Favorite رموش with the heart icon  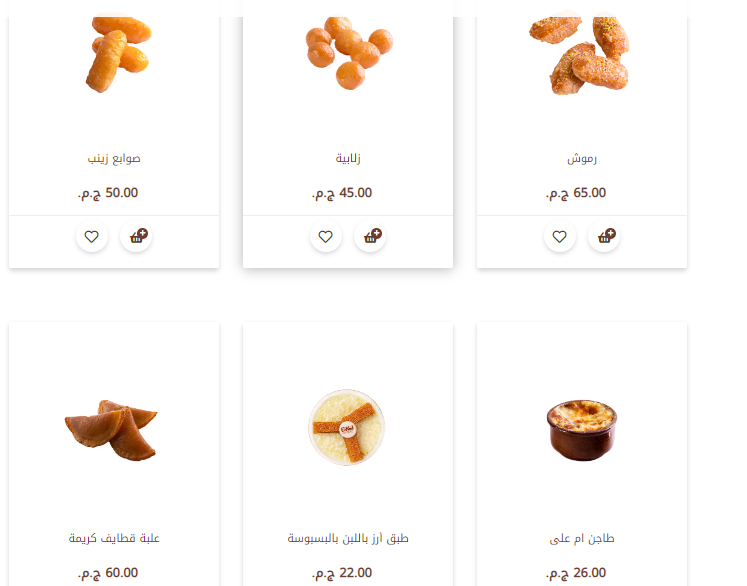click(x=560, y=236)
